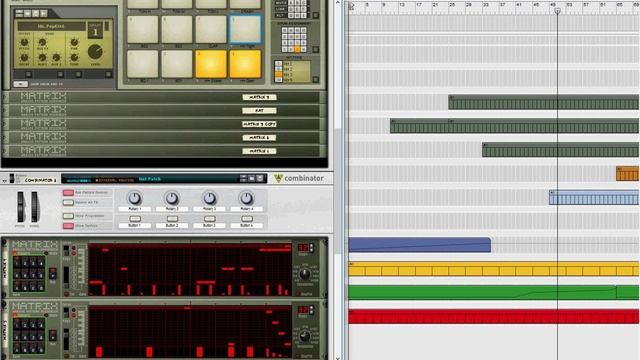Click the Combinator Mod wheel
The image size is (640, 360).
pos(35,207)
